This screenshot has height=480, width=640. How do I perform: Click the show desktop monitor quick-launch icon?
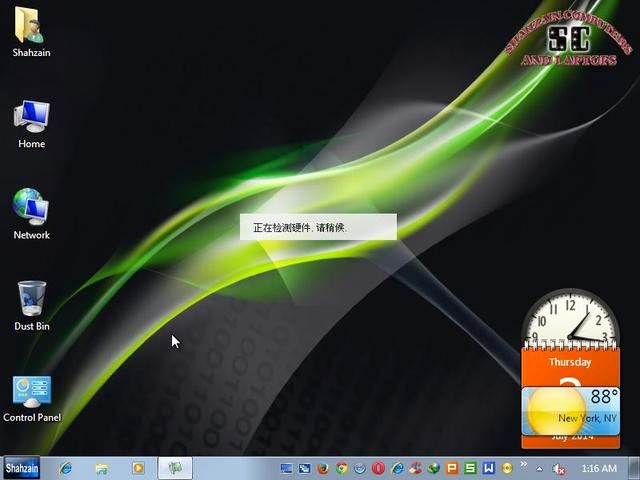(286, 468)
